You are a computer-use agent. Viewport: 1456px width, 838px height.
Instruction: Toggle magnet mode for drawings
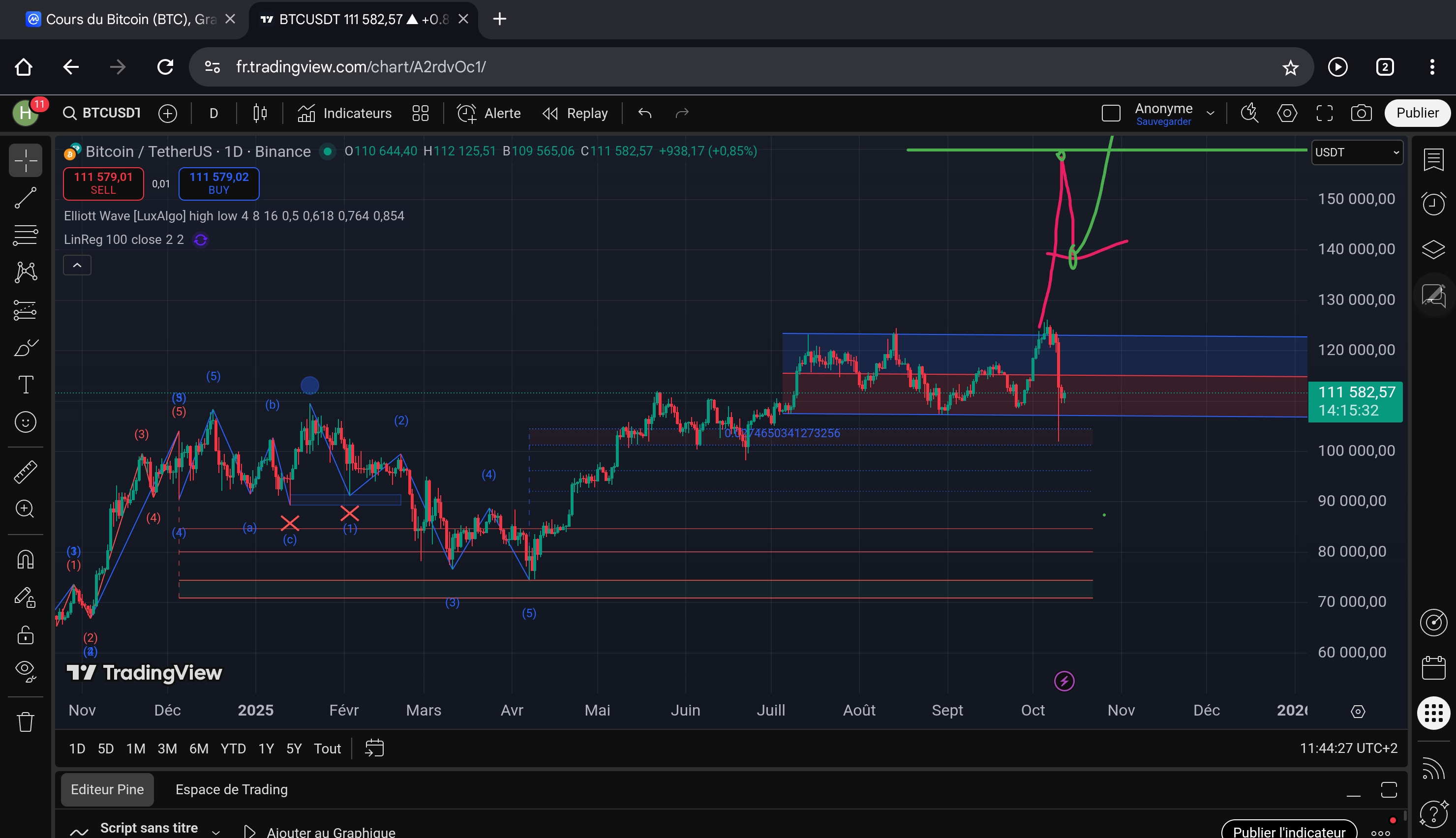pyautogui.click(x=25, y=559)
